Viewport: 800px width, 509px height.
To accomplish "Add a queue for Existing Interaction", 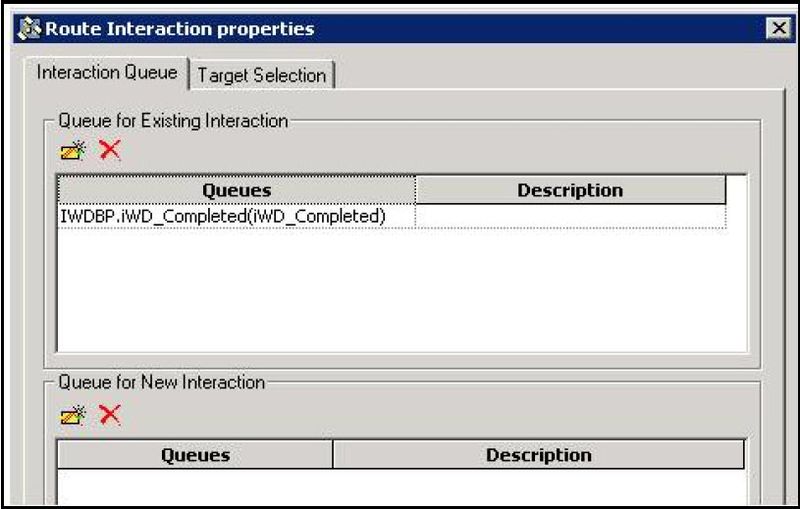I will (x=73, y=151).
